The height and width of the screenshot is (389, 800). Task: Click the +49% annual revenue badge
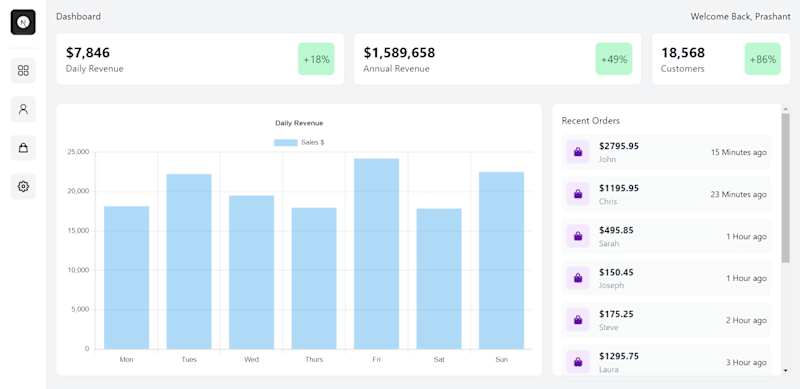coord(614,59)
